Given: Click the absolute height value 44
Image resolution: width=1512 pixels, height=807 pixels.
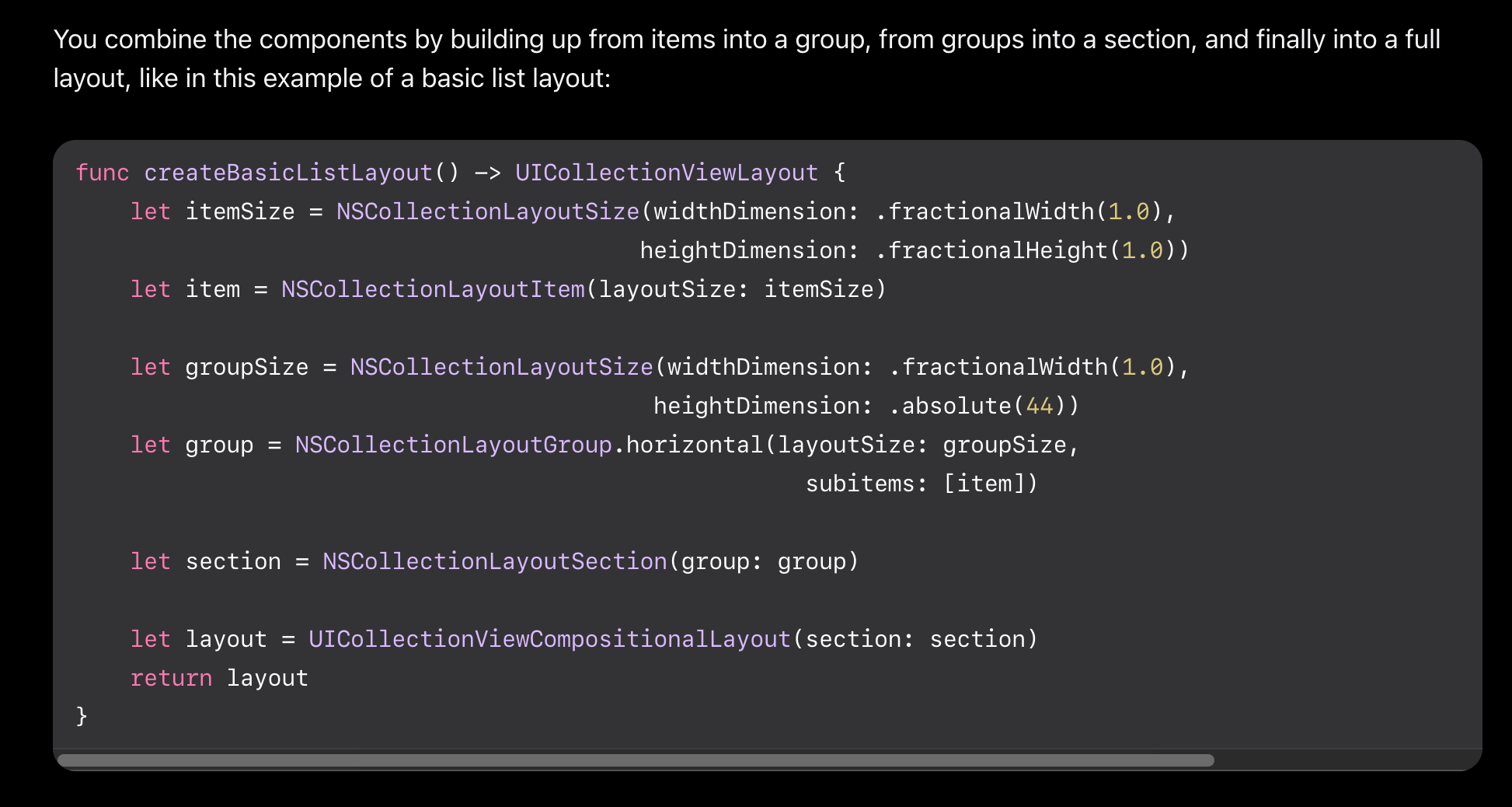Looking at the screenshot, I should coord(1039,406).
